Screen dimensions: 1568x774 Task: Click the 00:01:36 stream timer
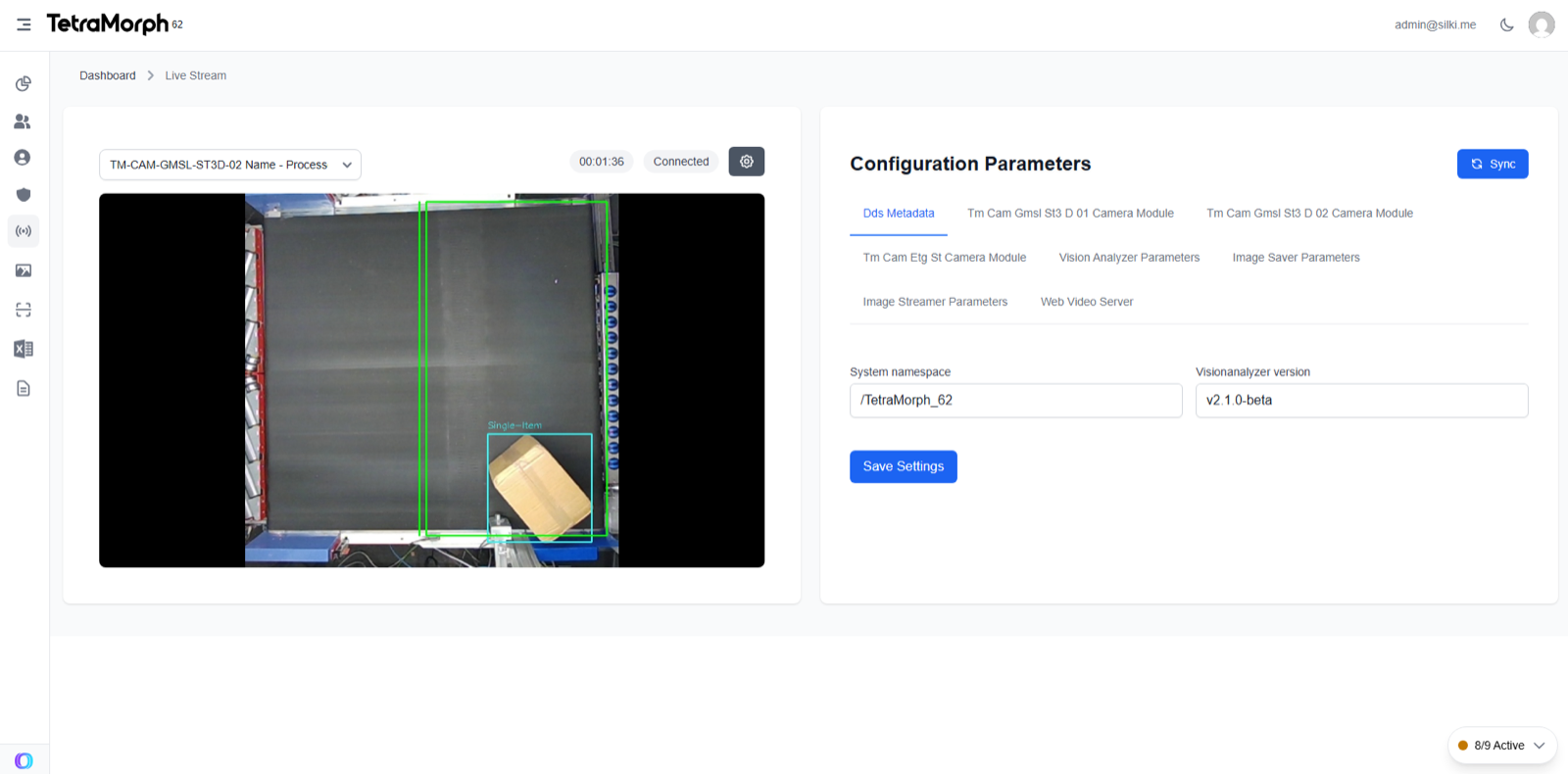click(602, 162)
